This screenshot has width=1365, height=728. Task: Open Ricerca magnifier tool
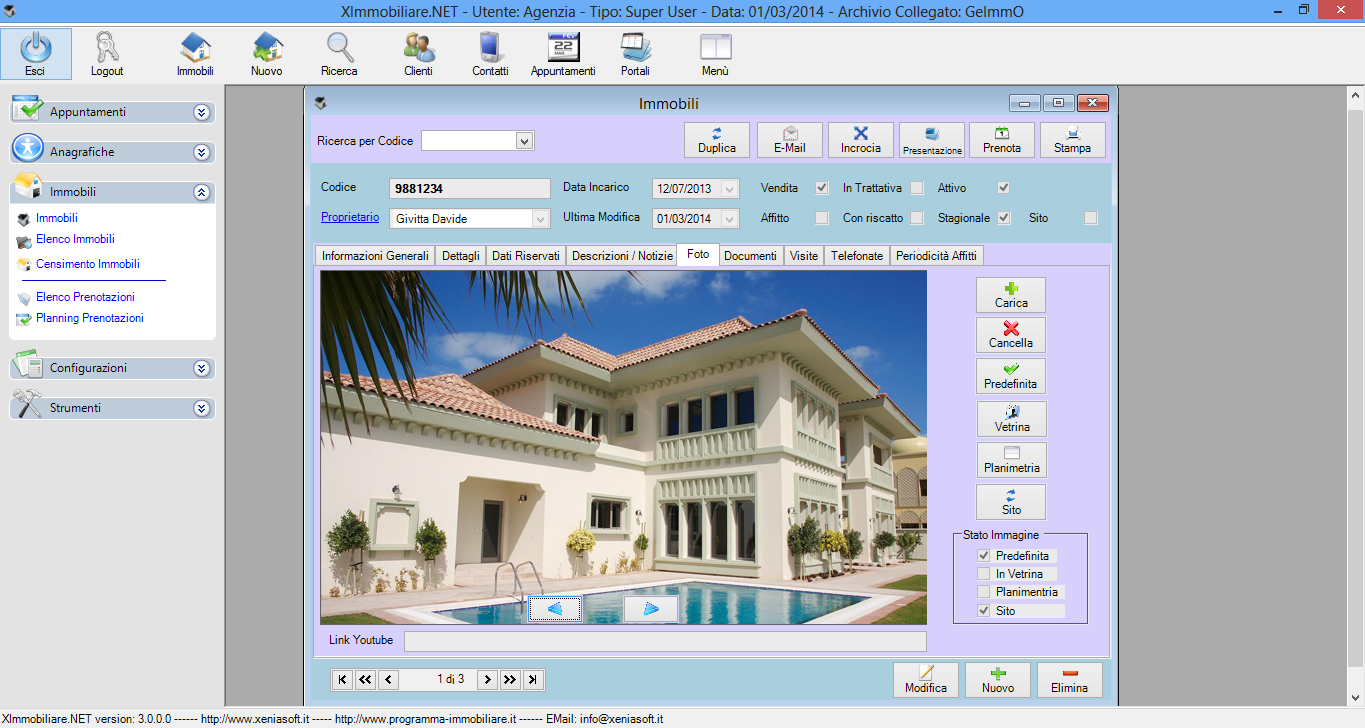click(x=339, y=54)
